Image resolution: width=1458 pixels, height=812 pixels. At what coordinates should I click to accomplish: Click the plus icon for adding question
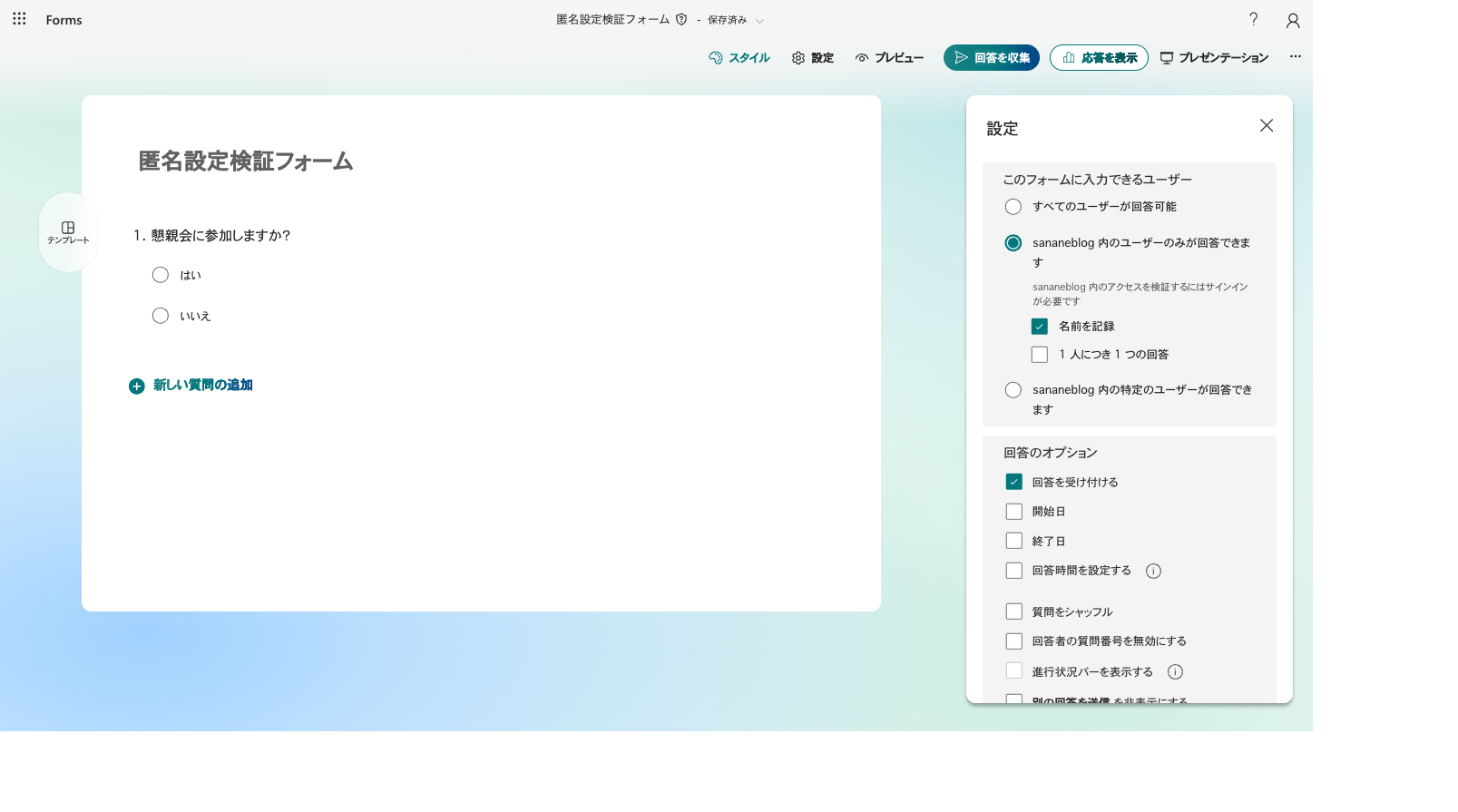[137, 386]
